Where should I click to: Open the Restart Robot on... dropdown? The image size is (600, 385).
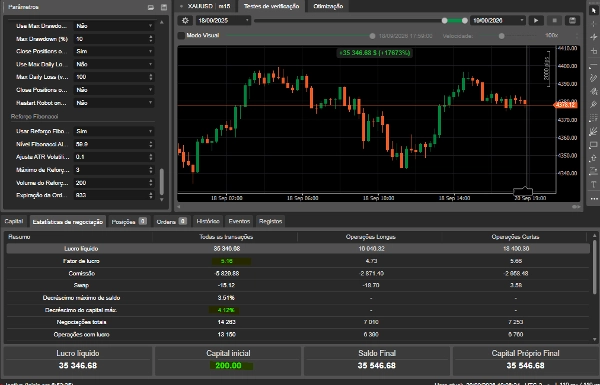pos(114,103)
